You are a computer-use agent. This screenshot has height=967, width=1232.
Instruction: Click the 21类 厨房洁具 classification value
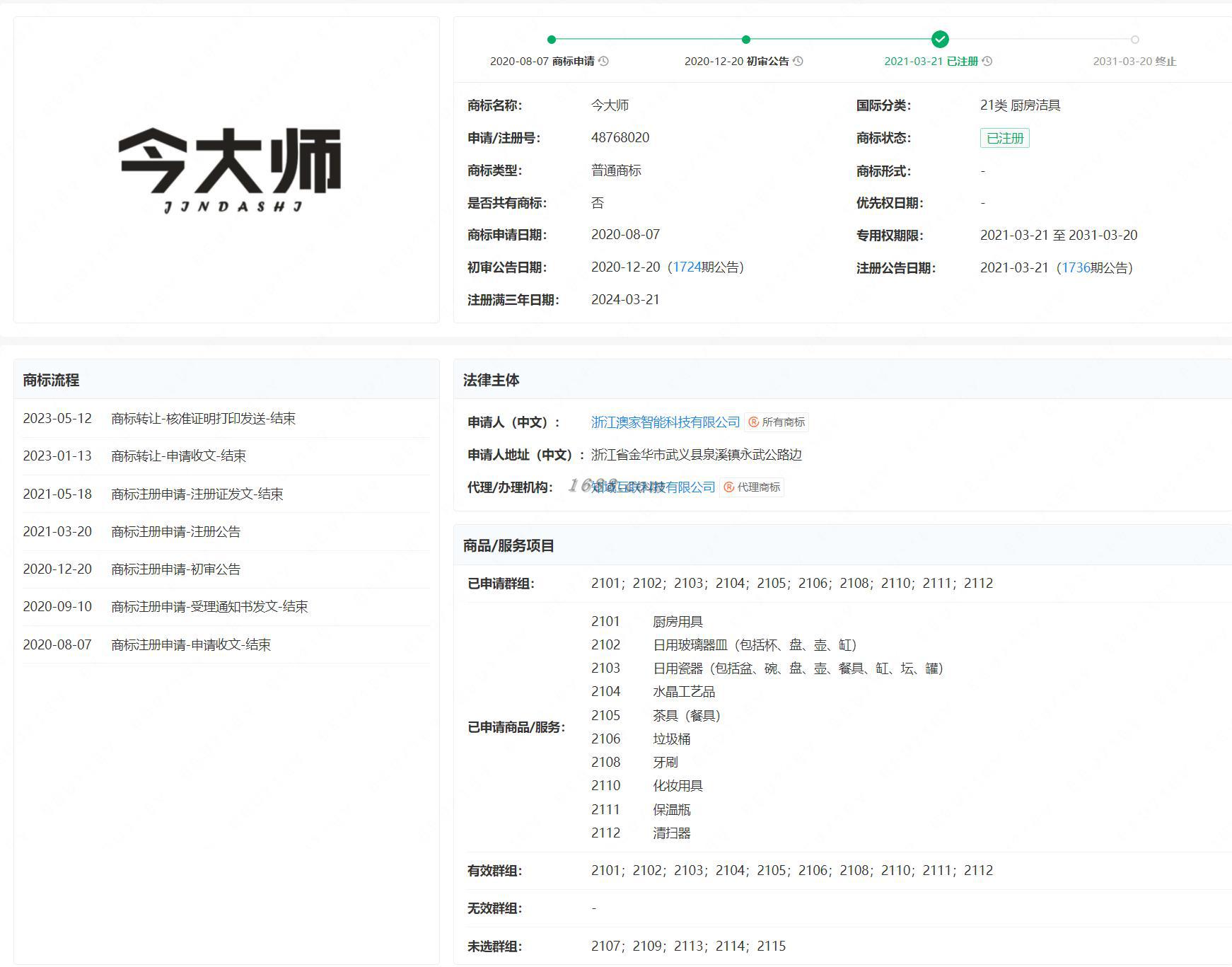coord(1020,105)
